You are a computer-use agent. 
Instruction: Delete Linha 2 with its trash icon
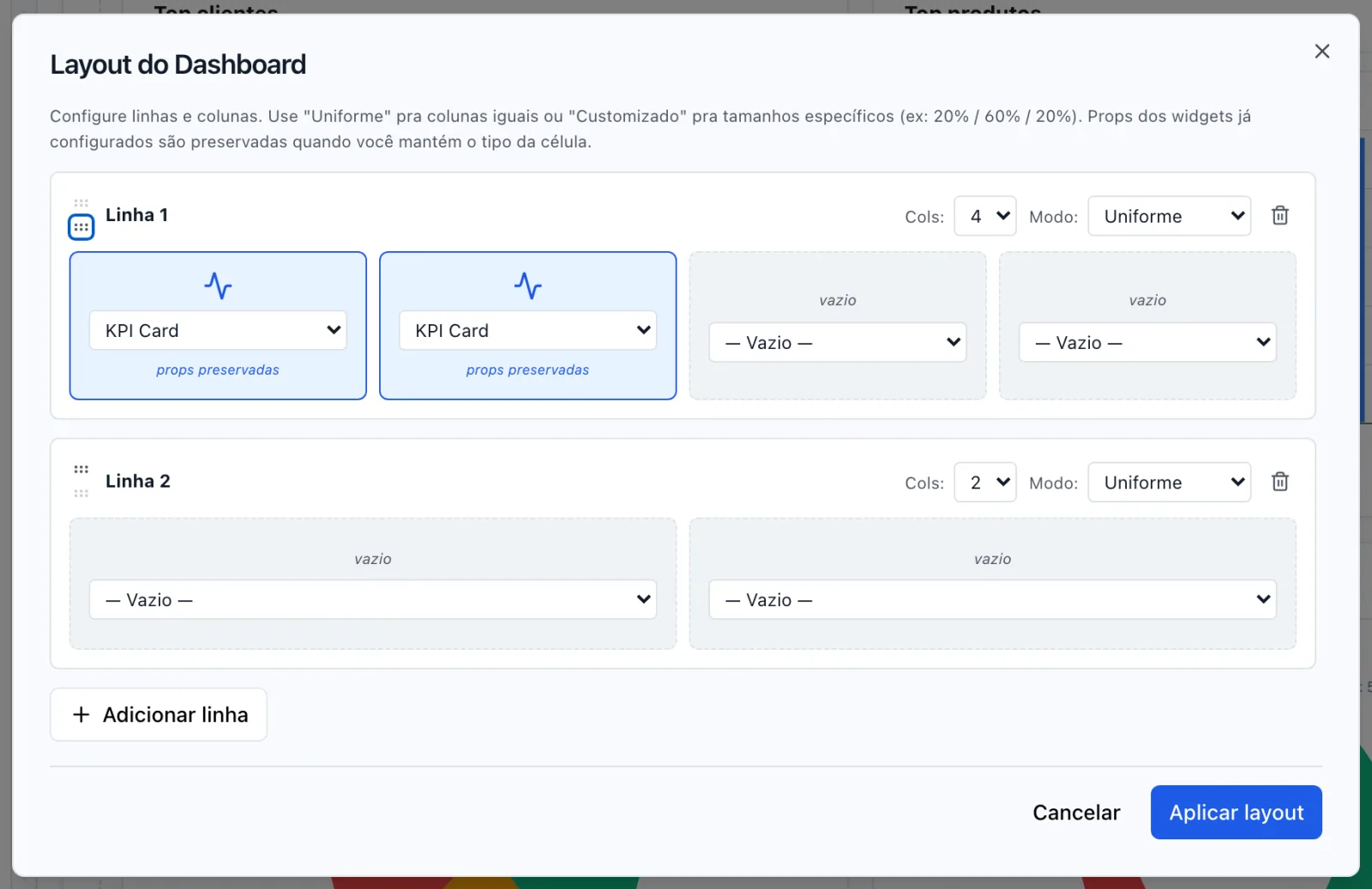click(1279, 482)
